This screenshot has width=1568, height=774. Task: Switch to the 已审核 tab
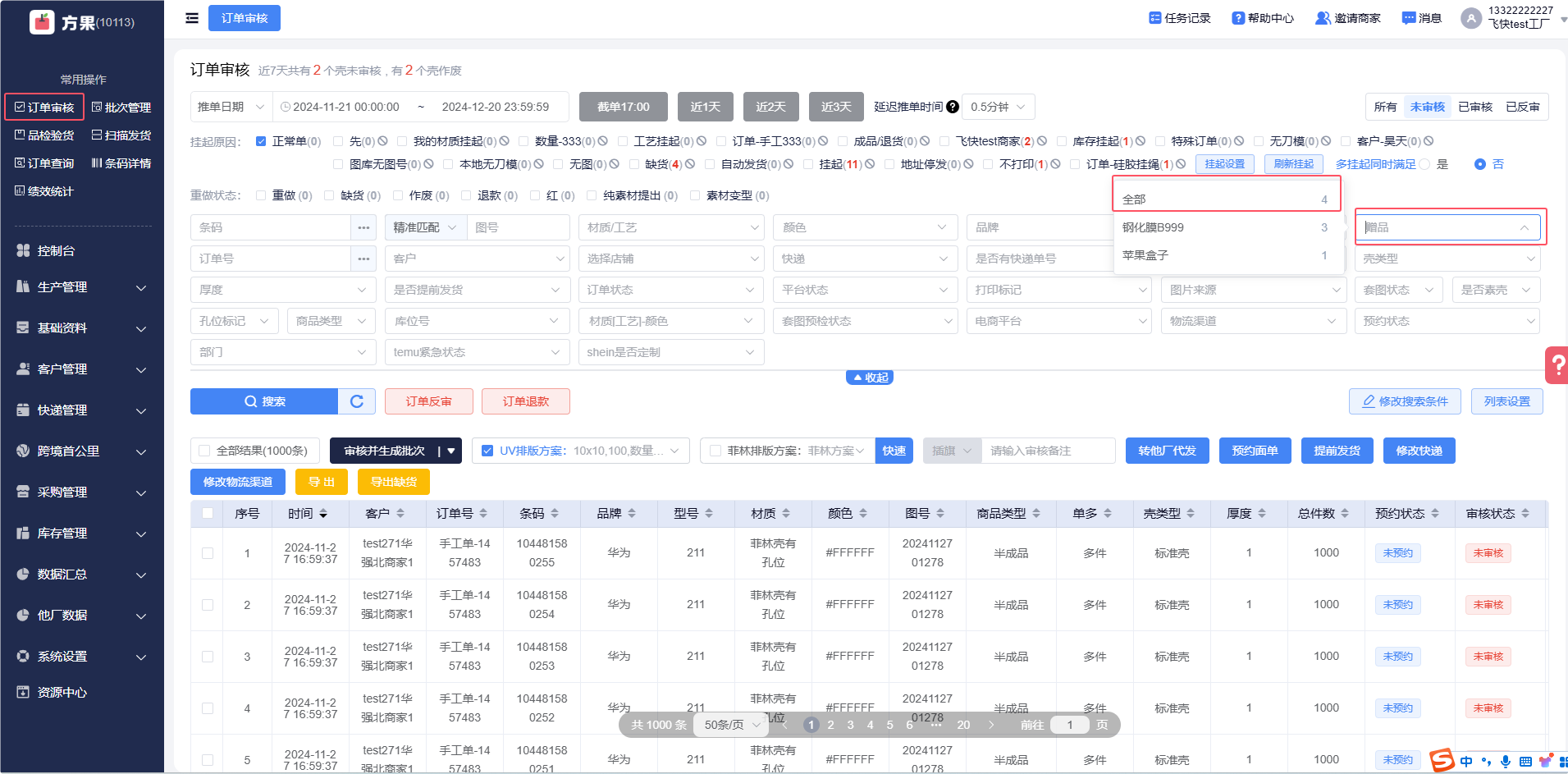click(x=1474, y=107)
